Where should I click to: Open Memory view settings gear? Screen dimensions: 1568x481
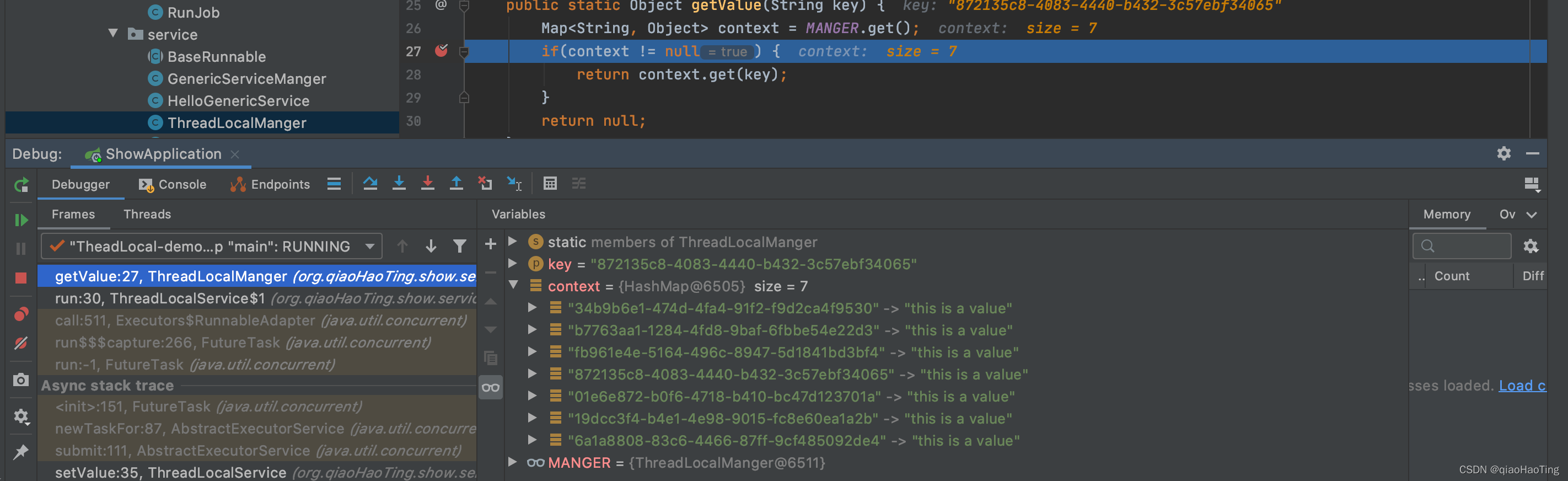click(1531, 246)
